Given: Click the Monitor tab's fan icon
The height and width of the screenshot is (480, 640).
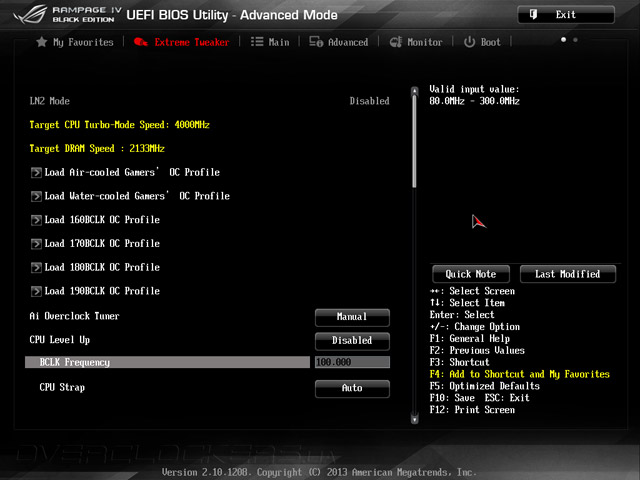Looking at the screenshot, I should tap(396, 42).
